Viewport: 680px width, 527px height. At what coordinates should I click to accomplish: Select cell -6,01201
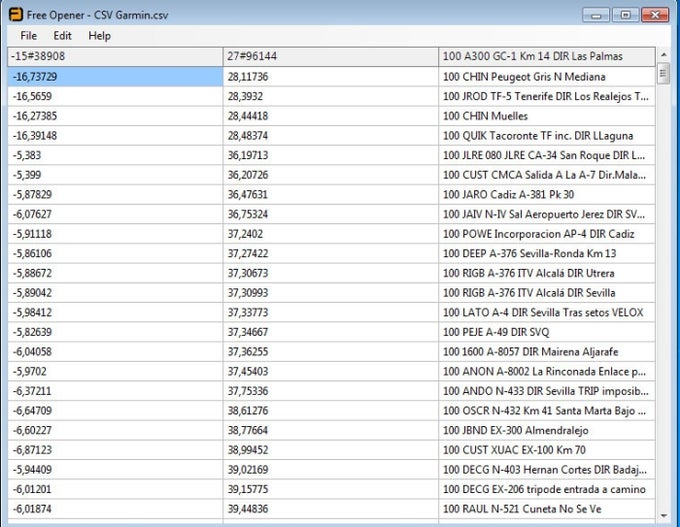[x=115, y=490]
